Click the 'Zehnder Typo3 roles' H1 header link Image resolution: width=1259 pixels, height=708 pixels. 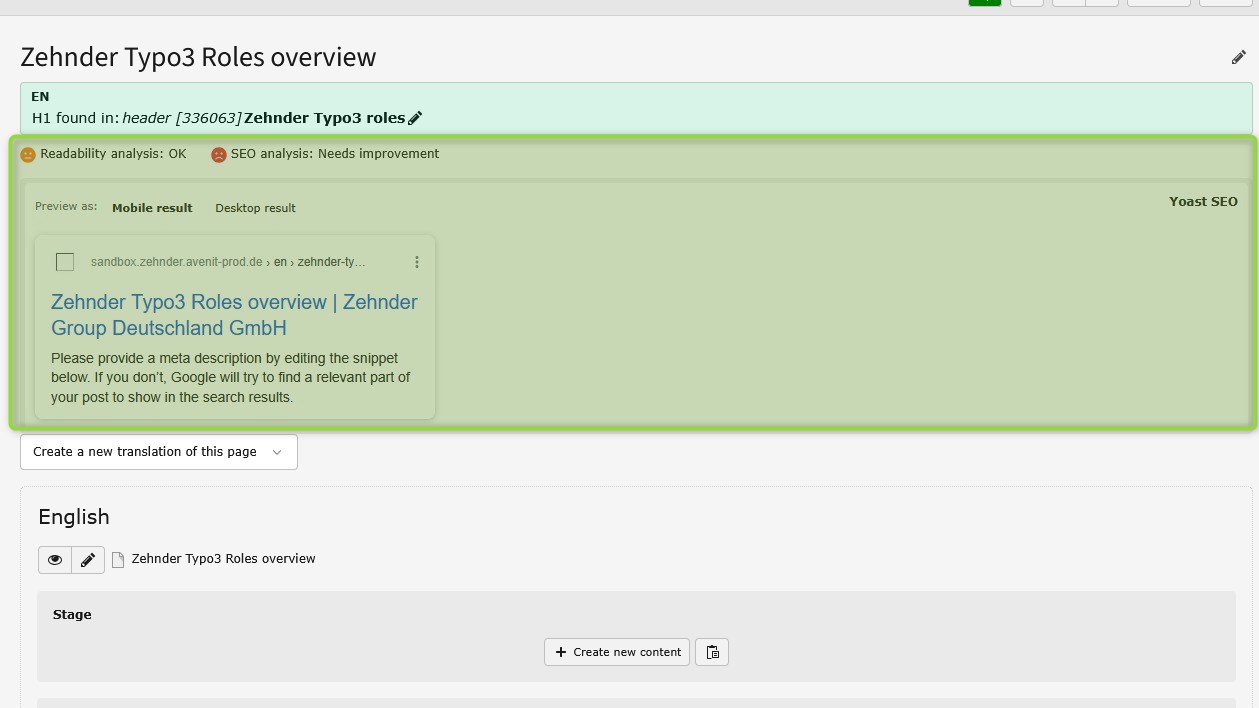pos(324,118)
